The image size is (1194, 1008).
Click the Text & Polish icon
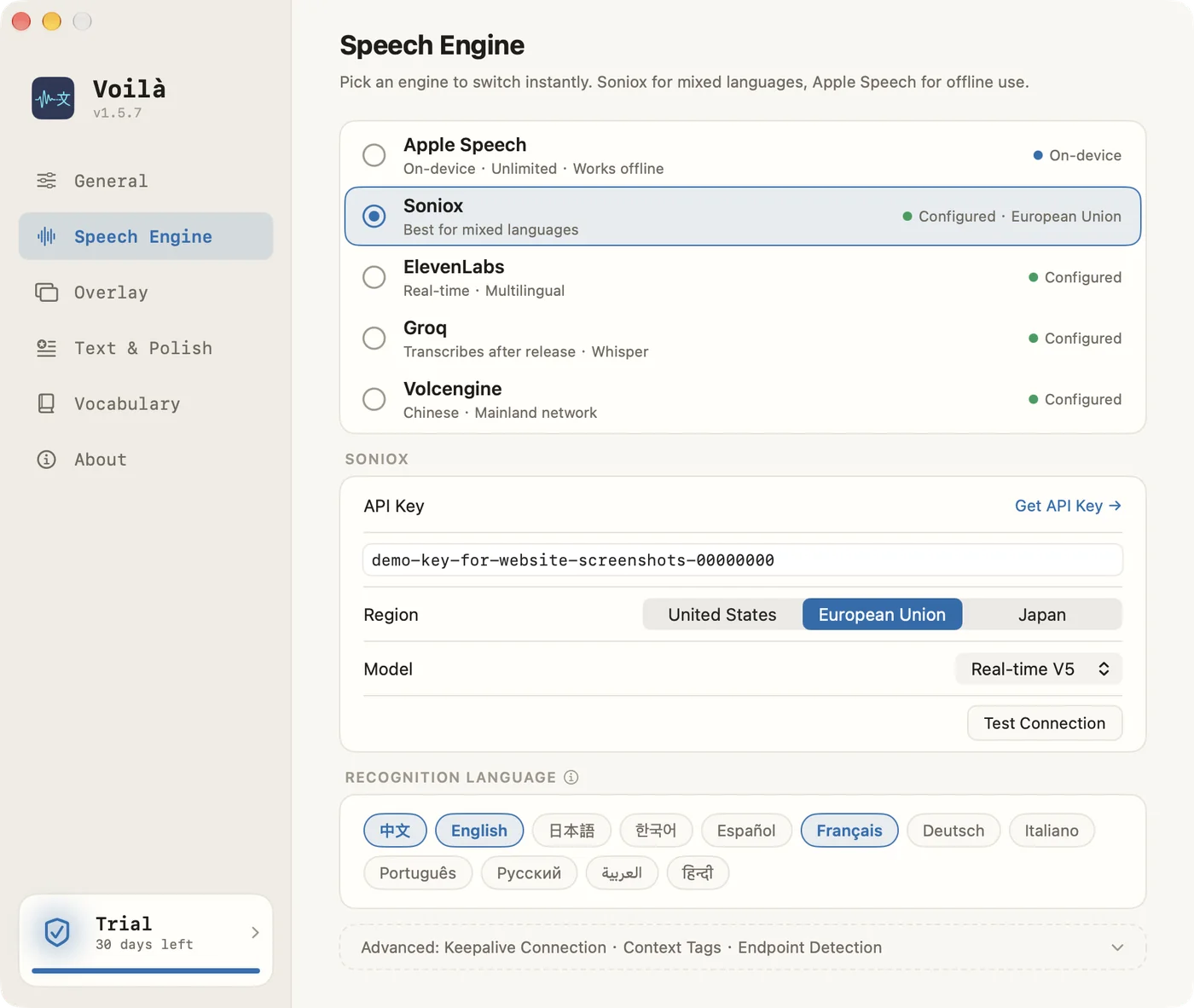coord(46,348)
